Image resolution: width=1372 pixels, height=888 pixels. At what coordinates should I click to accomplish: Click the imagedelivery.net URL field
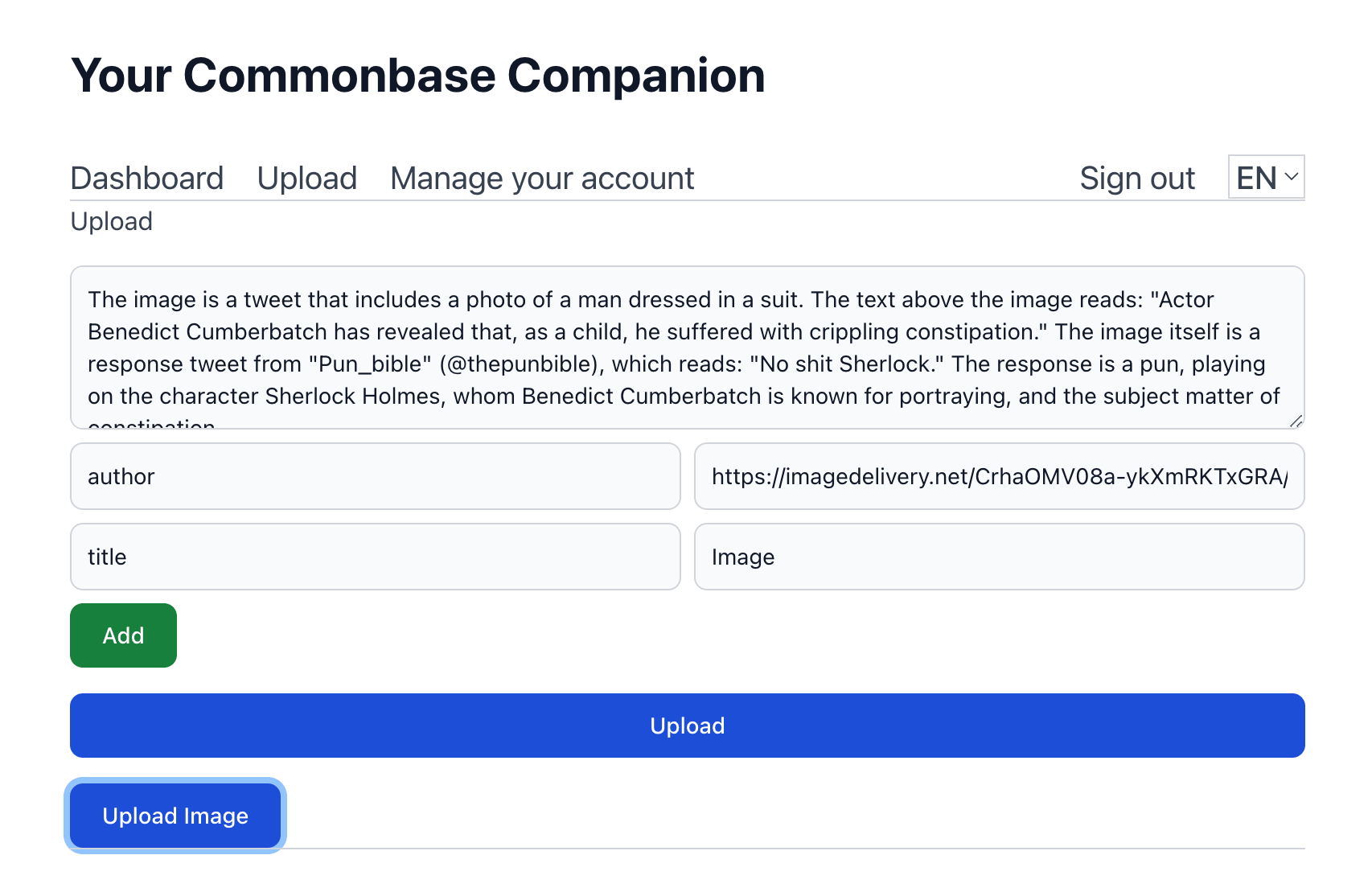(x=998, y=476)
